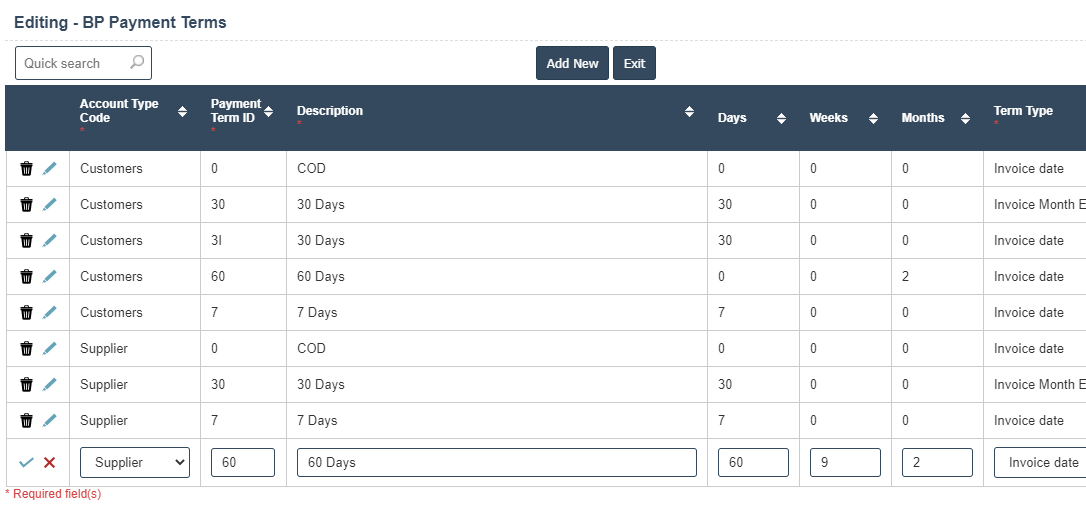Click the Description field containing 60 Days
The image size is (1086, 506).
(x=496, y=463)
